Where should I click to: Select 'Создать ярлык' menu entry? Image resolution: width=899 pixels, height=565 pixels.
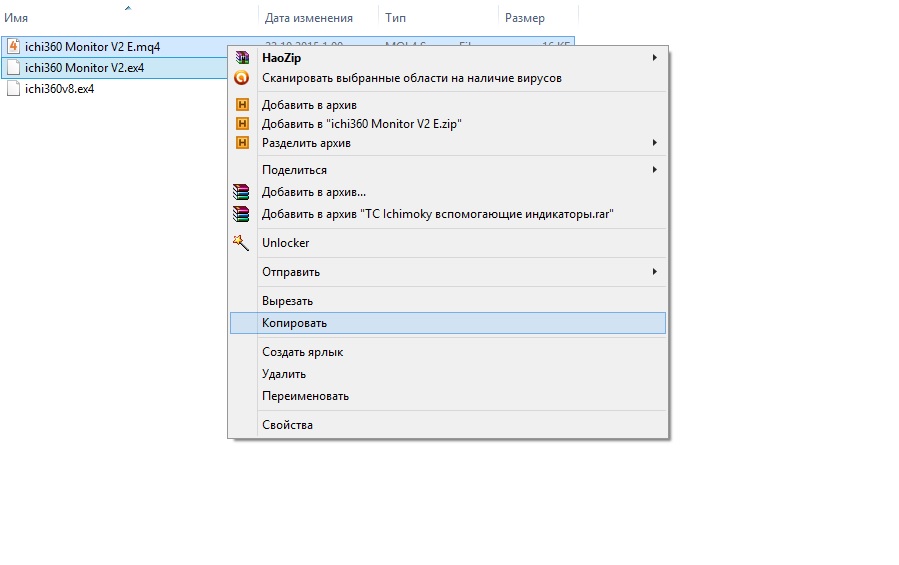[448, 352]
